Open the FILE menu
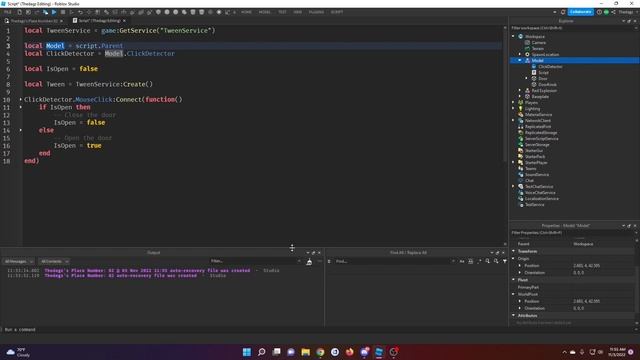This screenshot has width=640, height=360. tap(7, 12)
